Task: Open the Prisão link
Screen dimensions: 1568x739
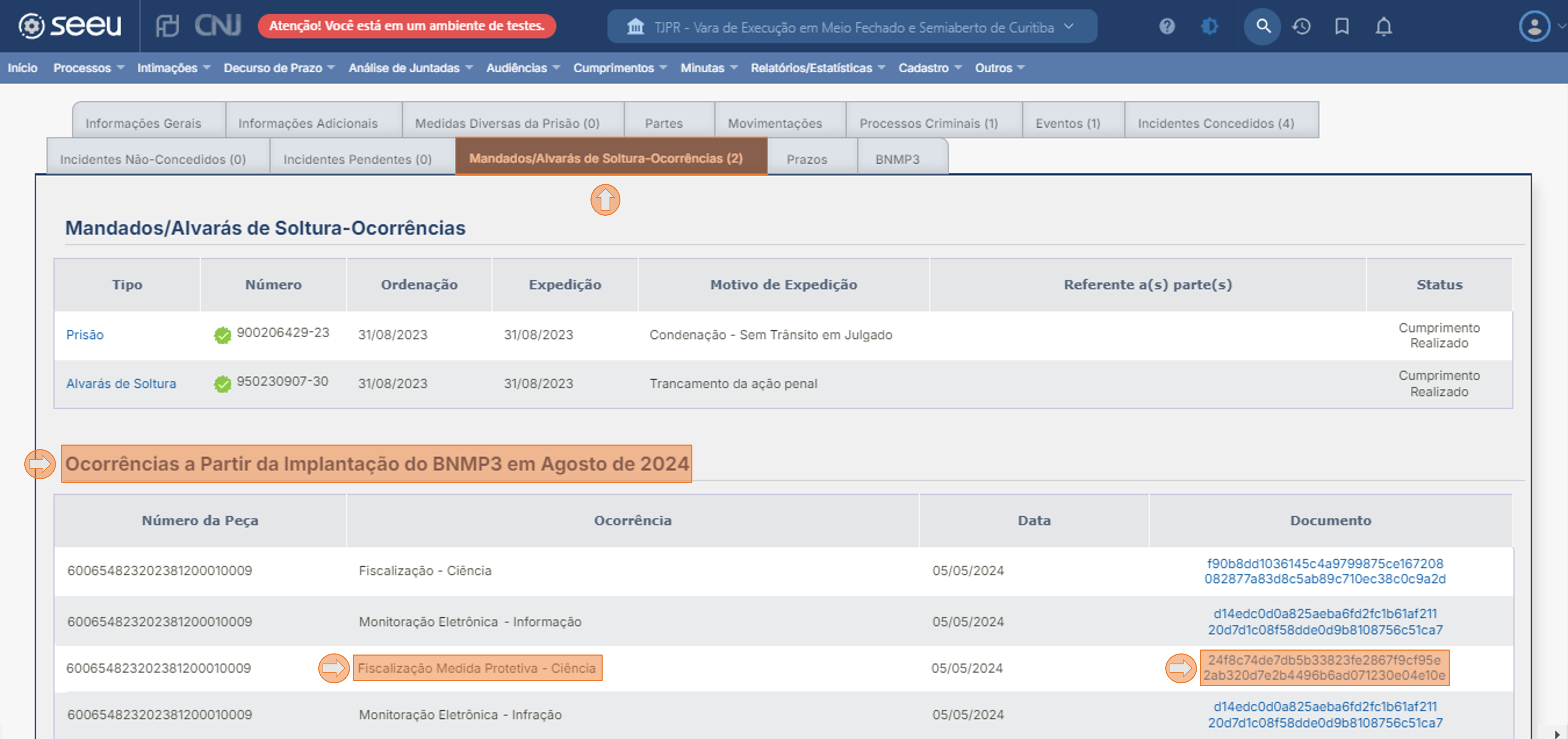Action: [x=84, y=335]
